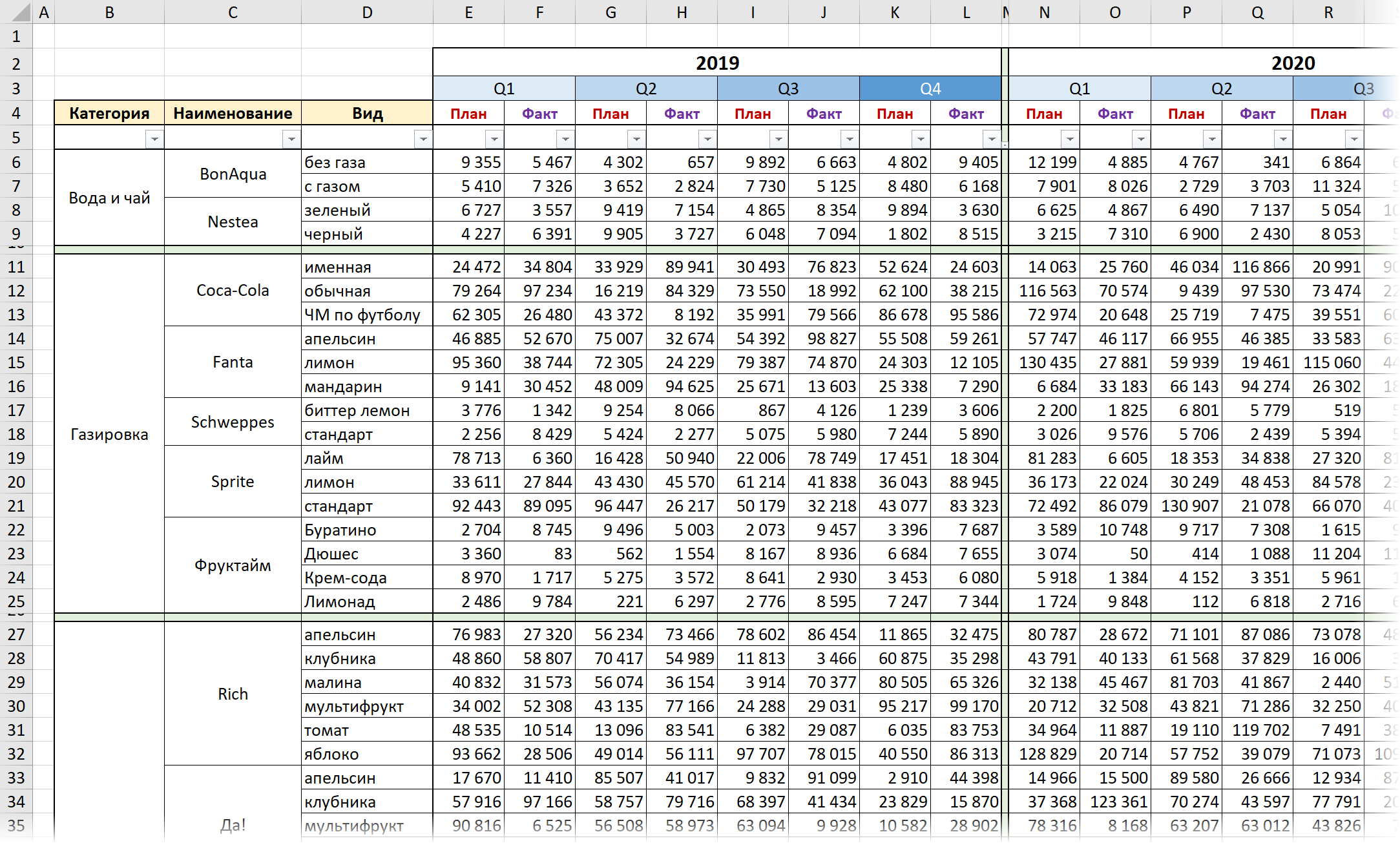Select row 19 header

[16, 458]
